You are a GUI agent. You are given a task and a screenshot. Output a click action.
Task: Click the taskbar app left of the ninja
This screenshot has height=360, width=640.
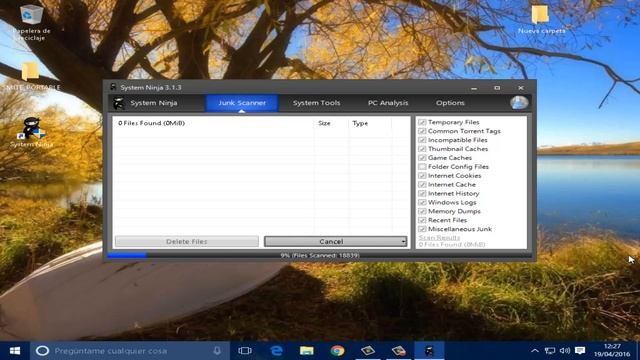click(x=398, y=351)
